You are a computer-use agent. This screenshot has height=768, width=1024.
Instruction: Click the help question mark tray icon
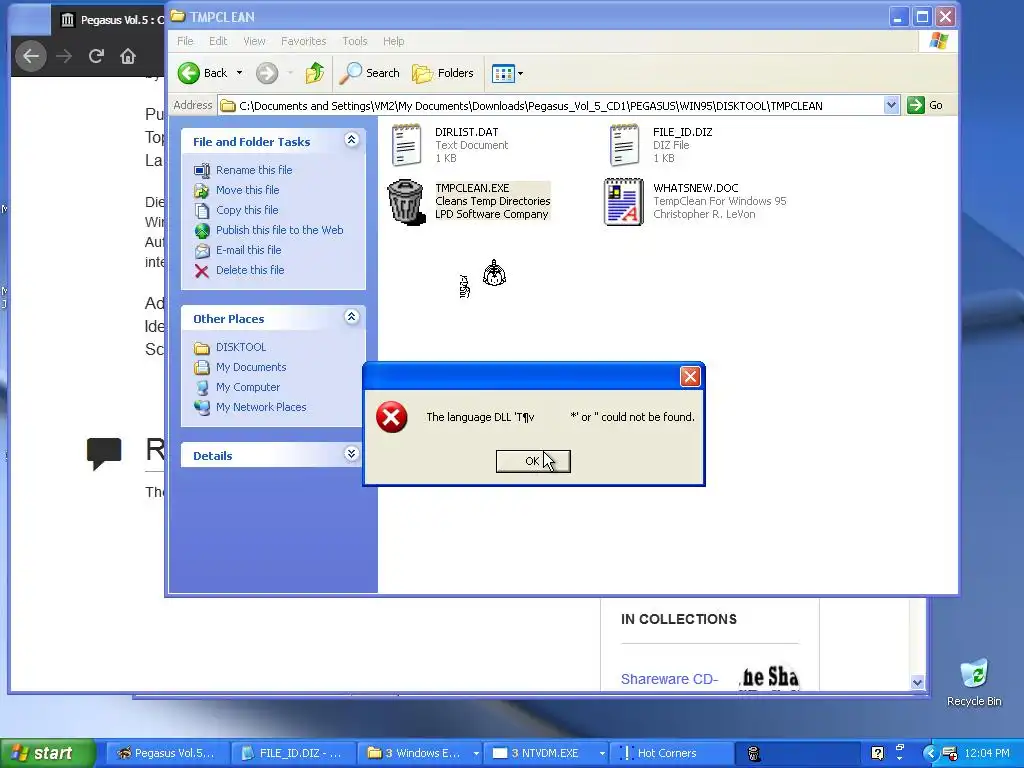pos(878,753)
